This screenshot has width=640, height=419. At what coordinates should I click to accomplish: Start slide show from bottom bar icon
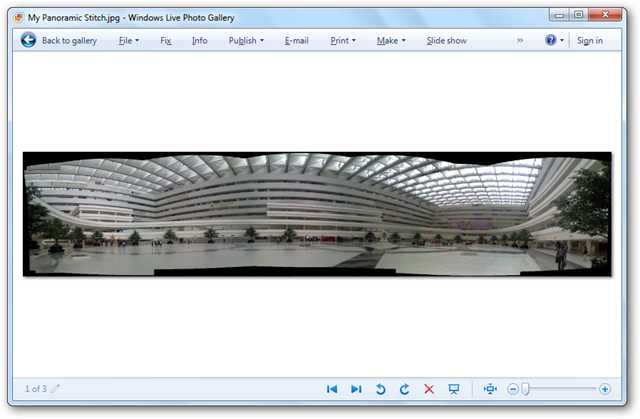coord(454,389)
